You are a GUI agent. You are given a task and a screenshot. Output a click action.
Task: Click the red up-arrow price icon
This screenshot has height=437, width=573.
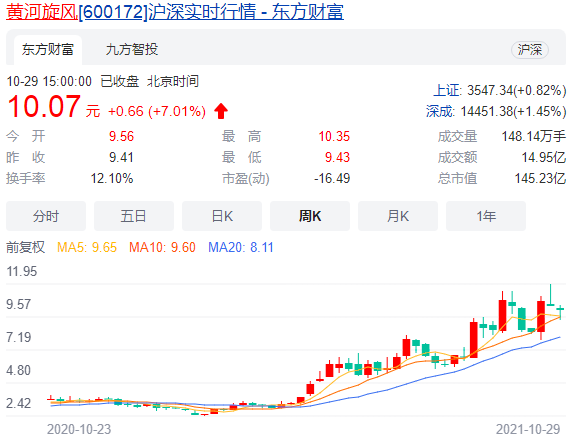click(221, 111)
